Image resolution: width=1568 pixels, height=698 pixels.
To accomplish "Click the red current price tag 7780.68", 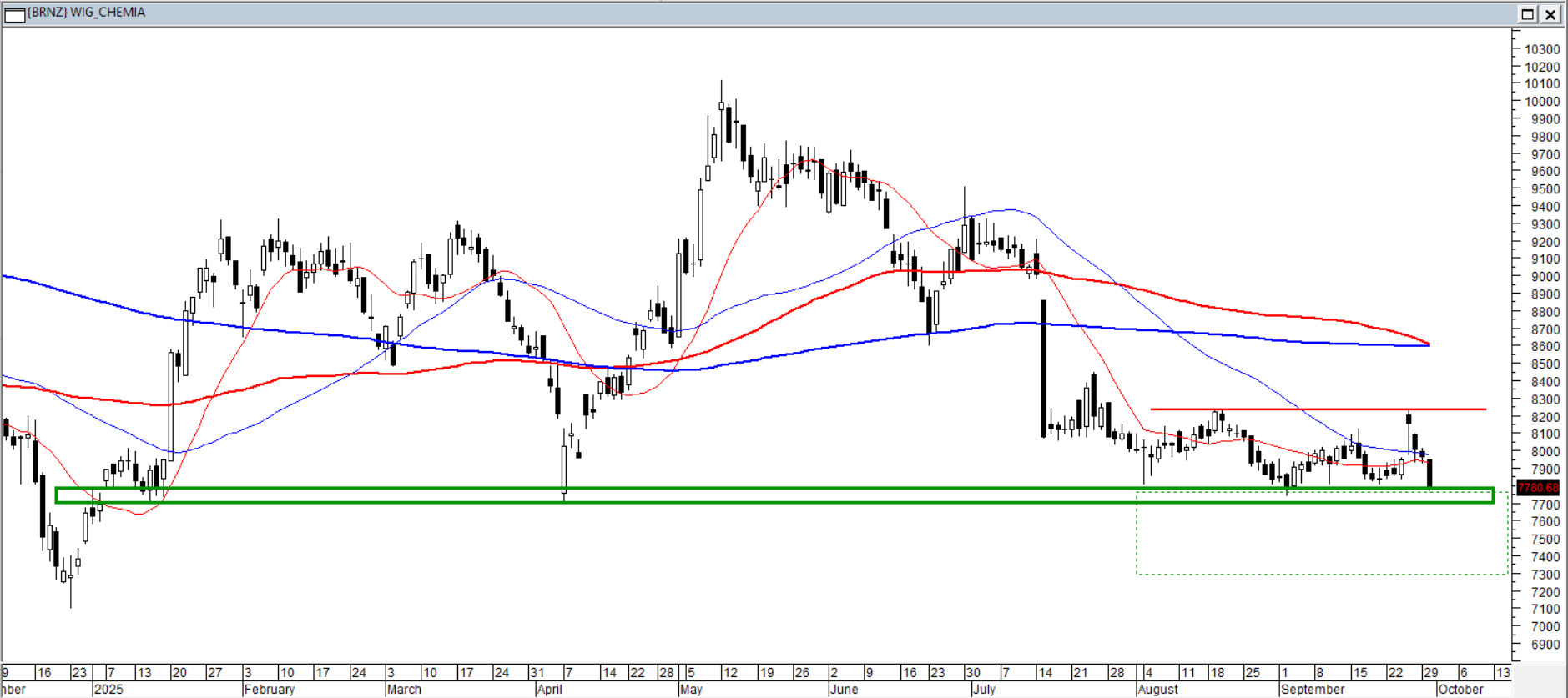I will 1537,488.
